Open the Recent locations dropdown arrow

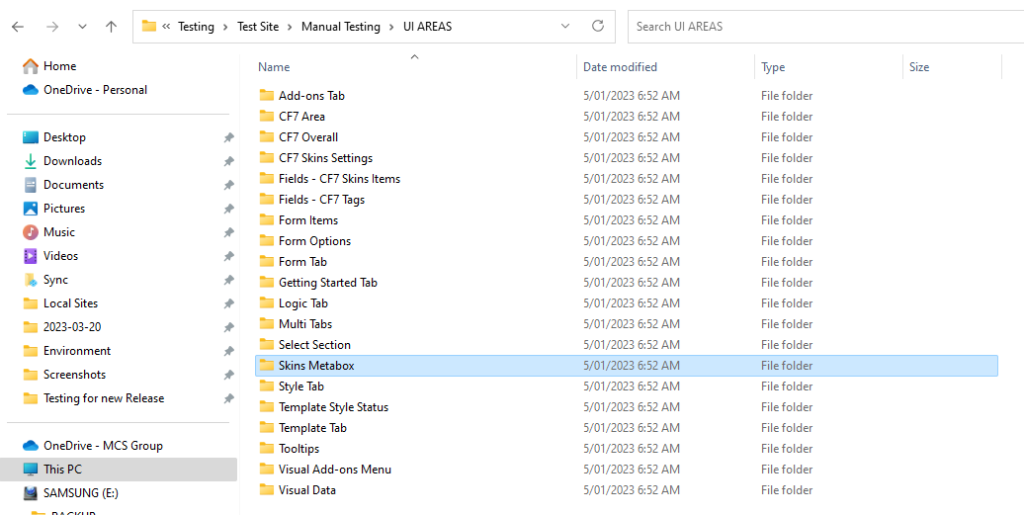(x=83, y=27)
